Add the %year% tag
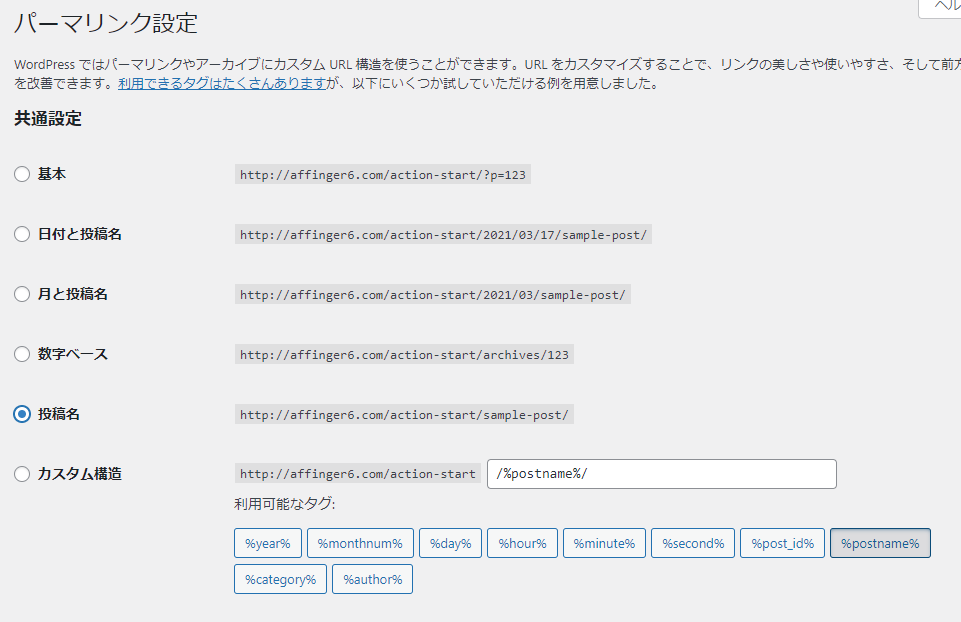This screenshot has width=961, height=622. [268, 543]
